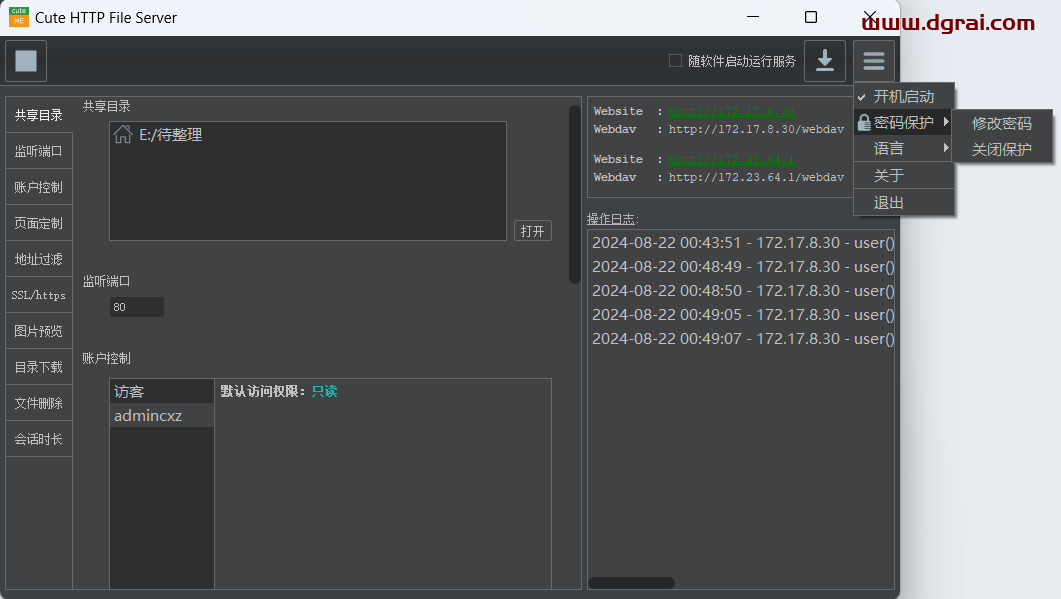This screenshot has height=599, width=1061.
Task: Choose 修改密码 from submenu
Action: coord(1001,123)
